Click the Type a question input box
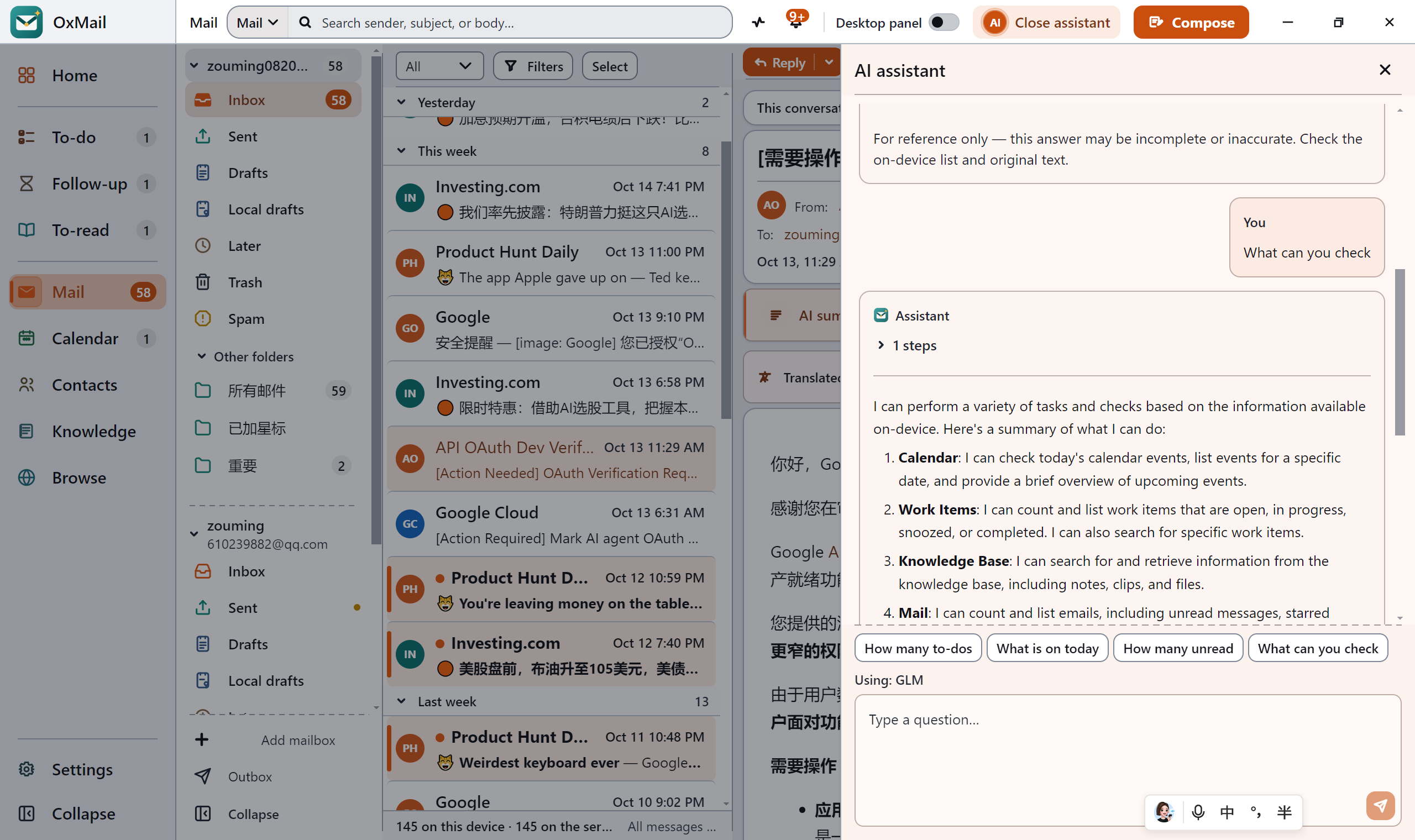1415x840 pixels. tap(1127, 760)
